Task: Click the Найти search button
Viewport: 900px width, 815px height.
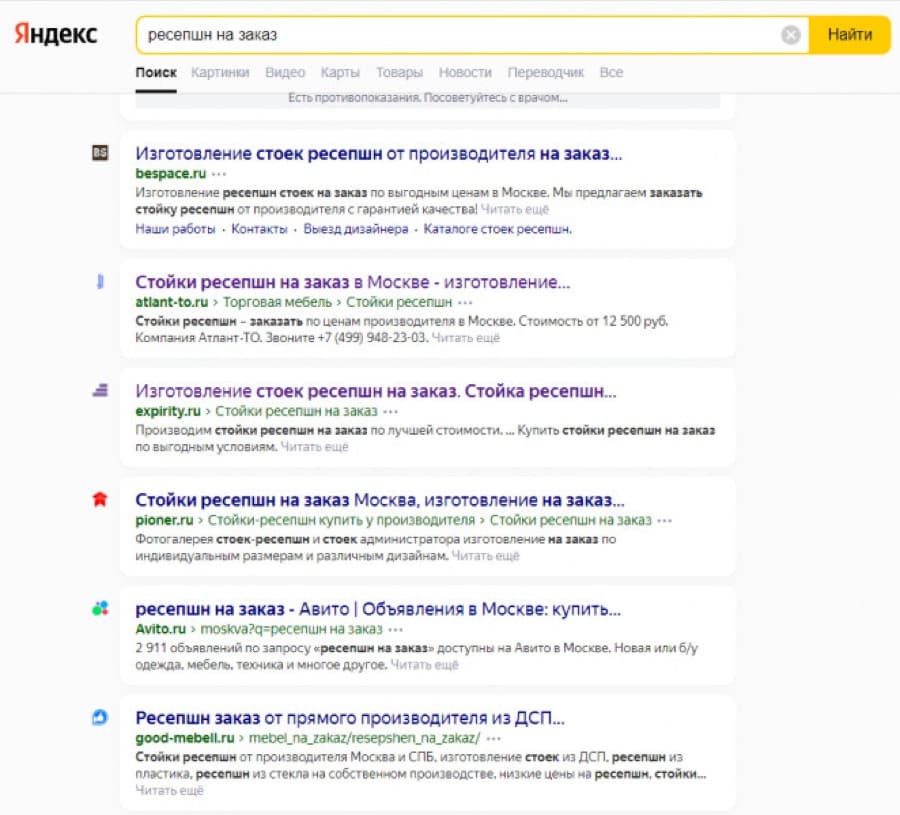Action: [849, 35]
